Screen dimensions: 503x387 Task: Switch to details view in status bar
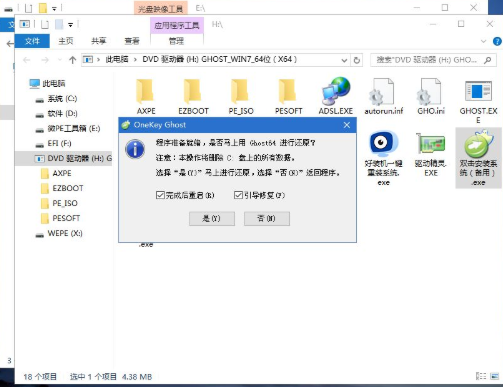481,376
